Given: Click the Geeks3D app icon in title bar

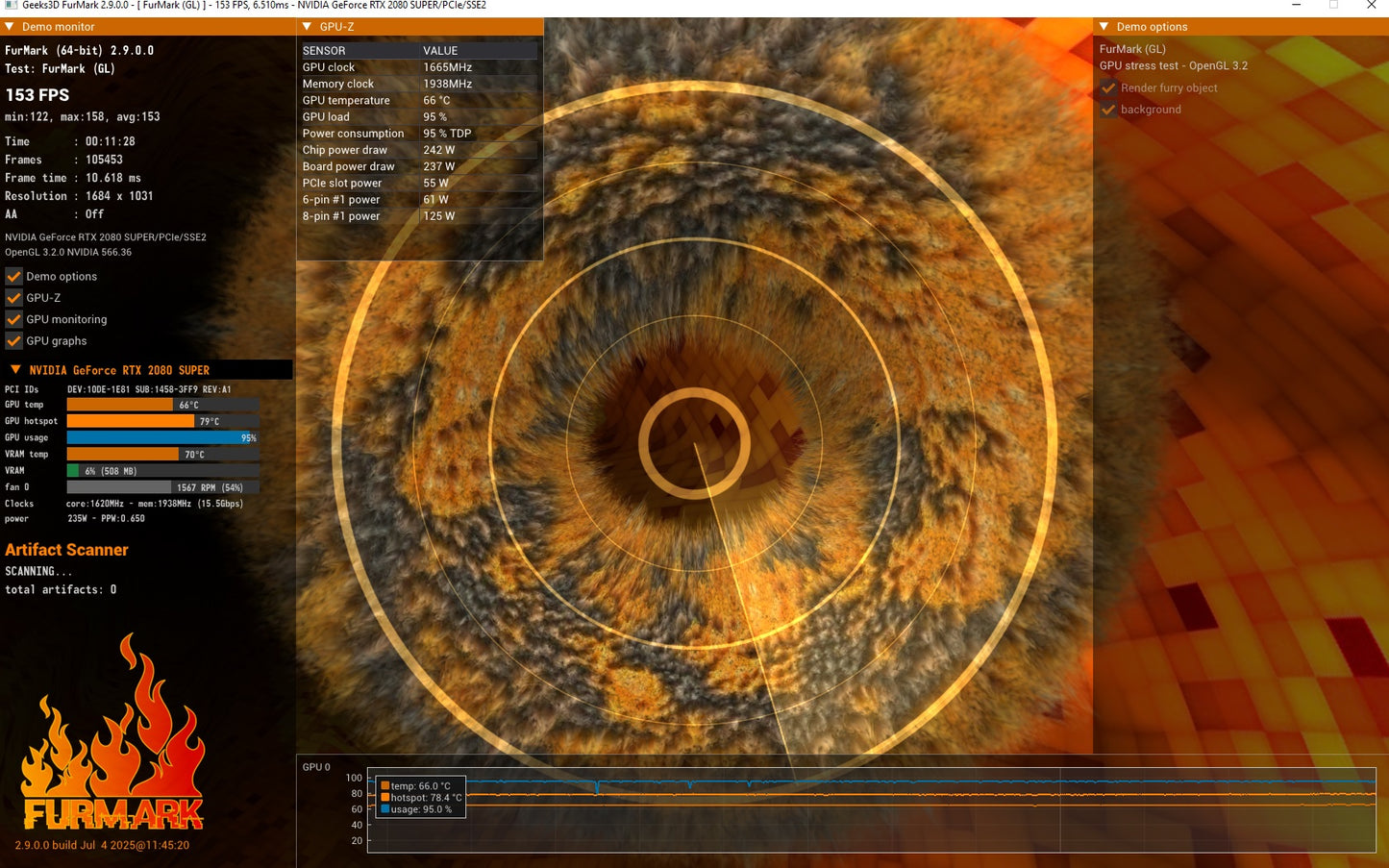Looking at the screenshot, I should pos(11,5).
